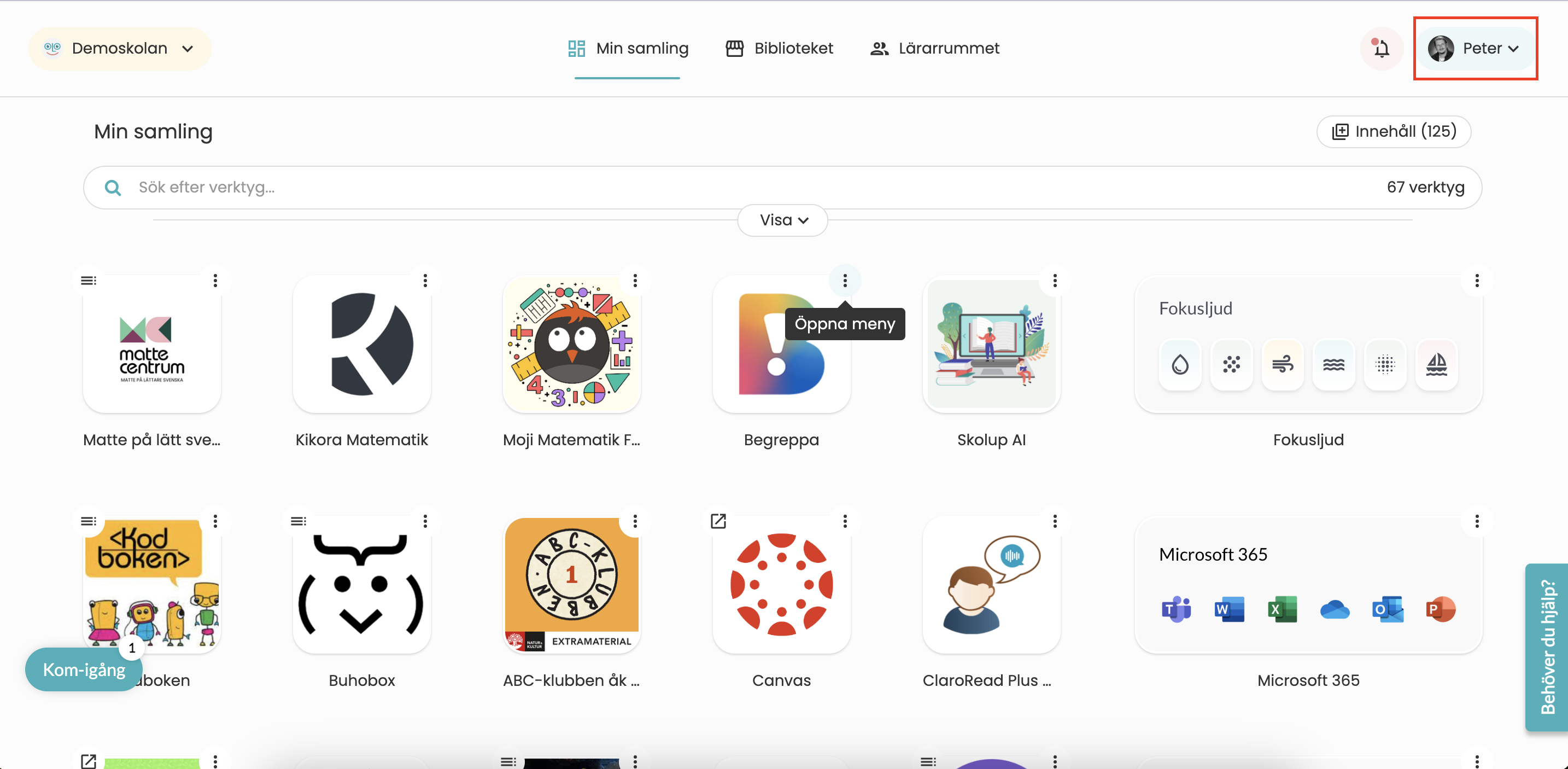Open the notifications bell
The image size is (1568, 769).
1381,48
